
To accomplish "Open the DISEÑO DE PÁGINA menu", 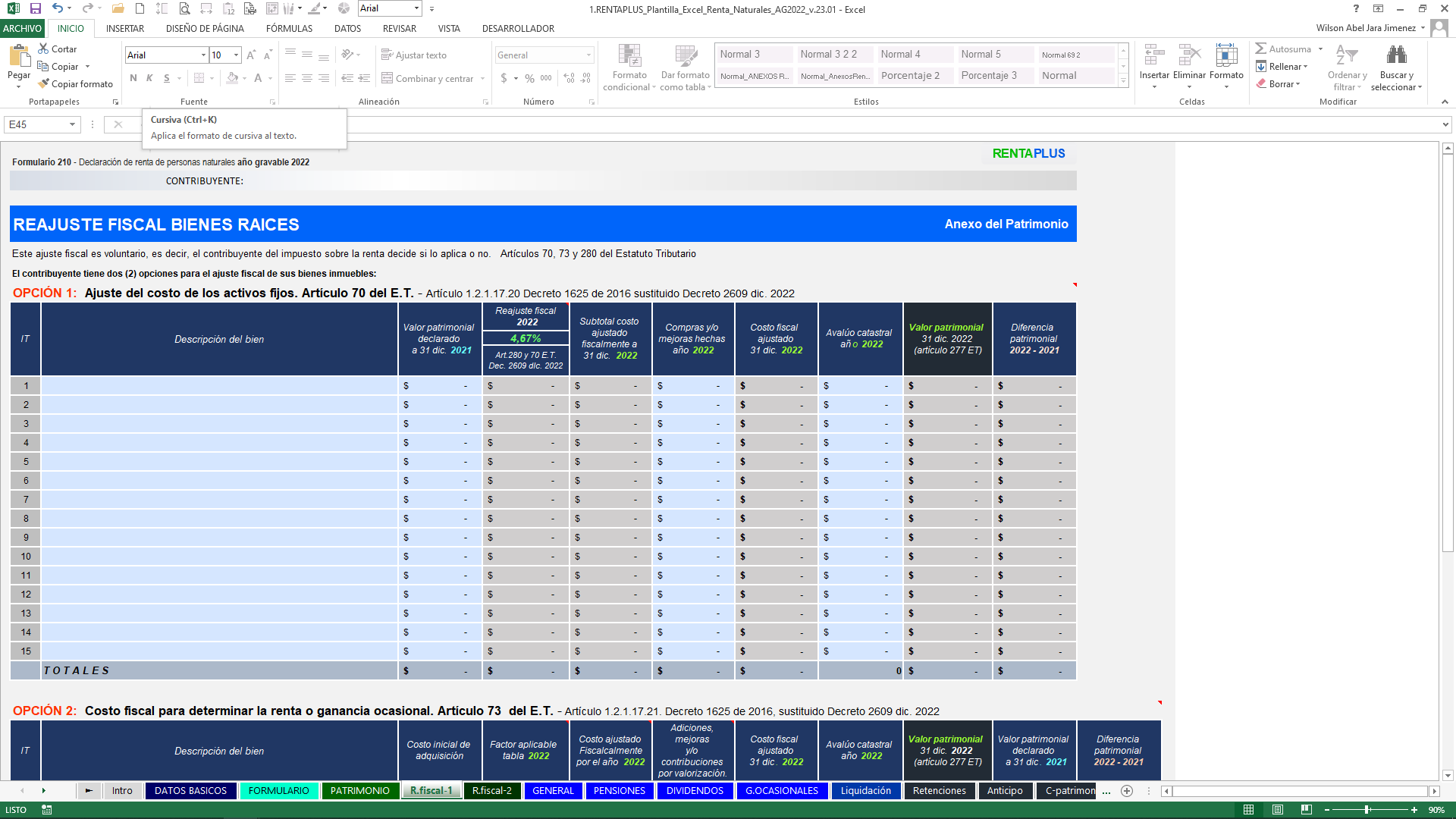I will [204, 28].
